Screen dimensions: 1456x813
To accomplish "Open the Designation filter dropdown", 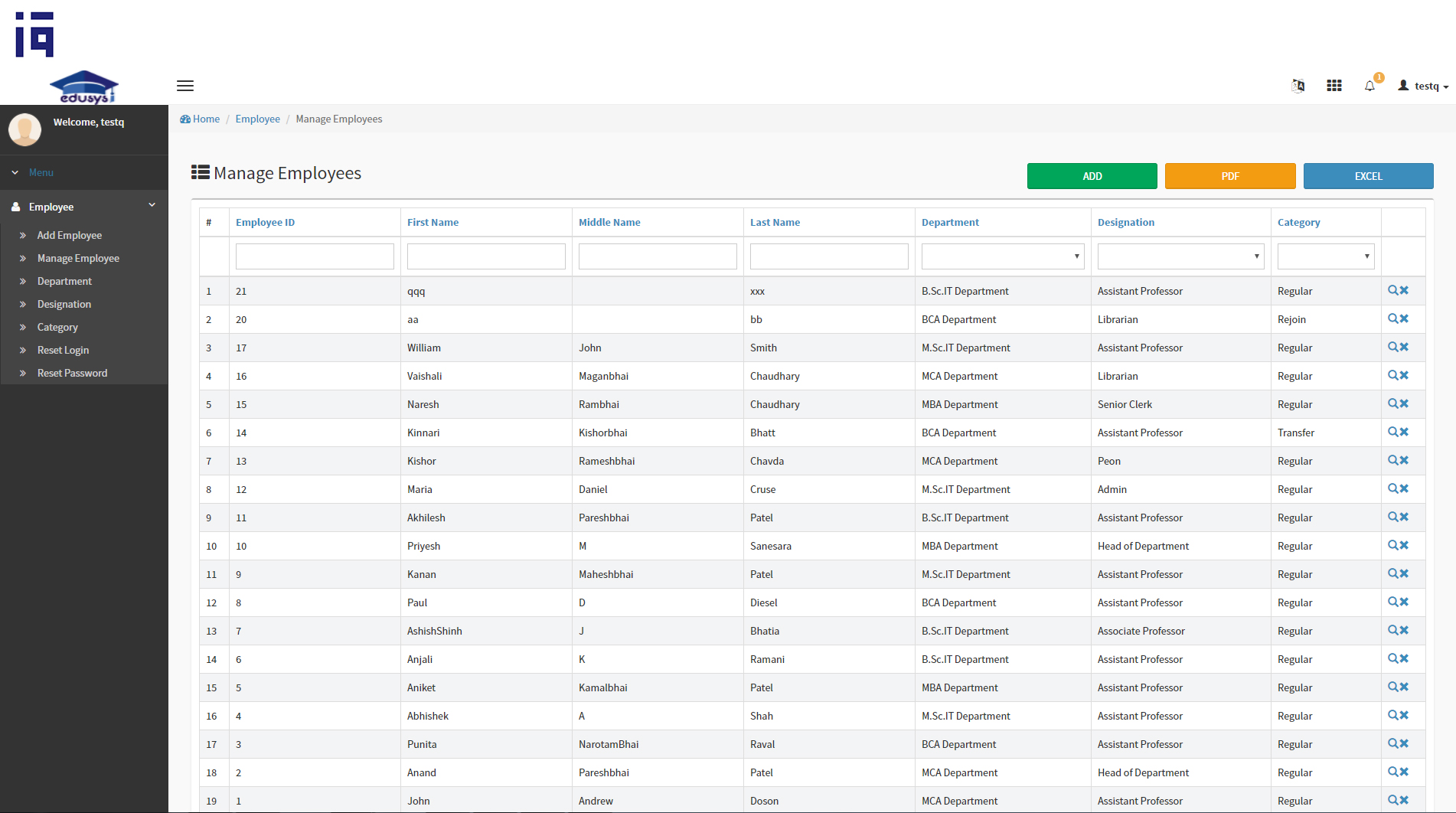I will (x=1180, y=256).
